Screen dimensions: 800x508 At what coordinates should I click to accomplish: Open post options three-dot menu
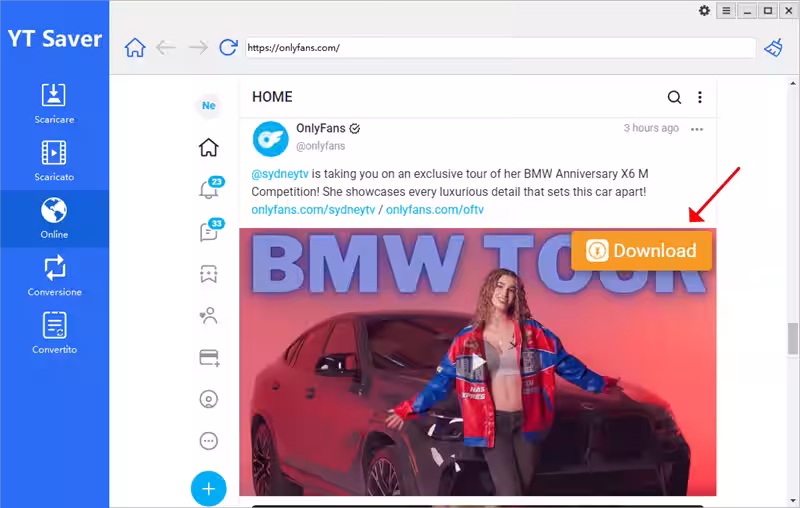(697, 129)
